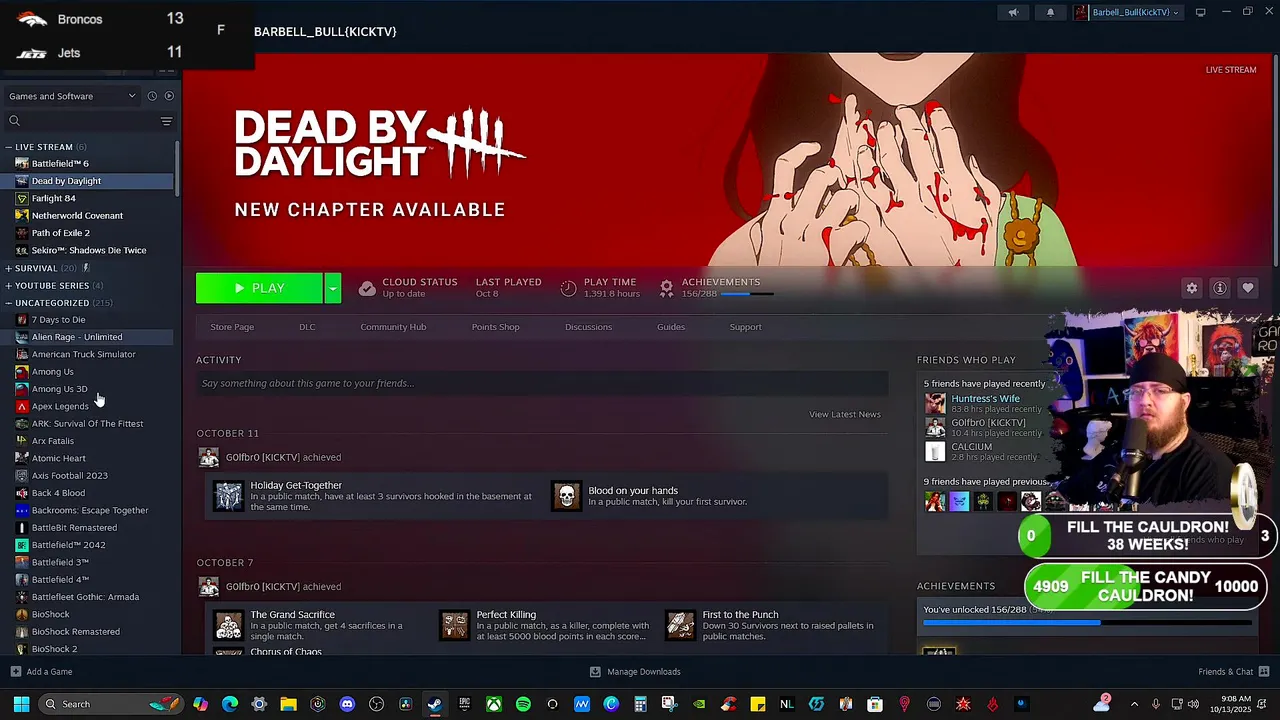This screenshot has height=720, width=1280.
Task: Open G0lfbr0 [KICKTV] October 11 activity
Action: tap(283, 457)
